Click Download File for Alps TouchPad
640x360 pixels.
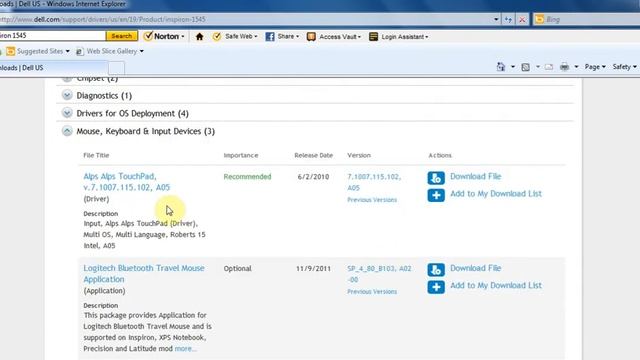click(476, 176)
